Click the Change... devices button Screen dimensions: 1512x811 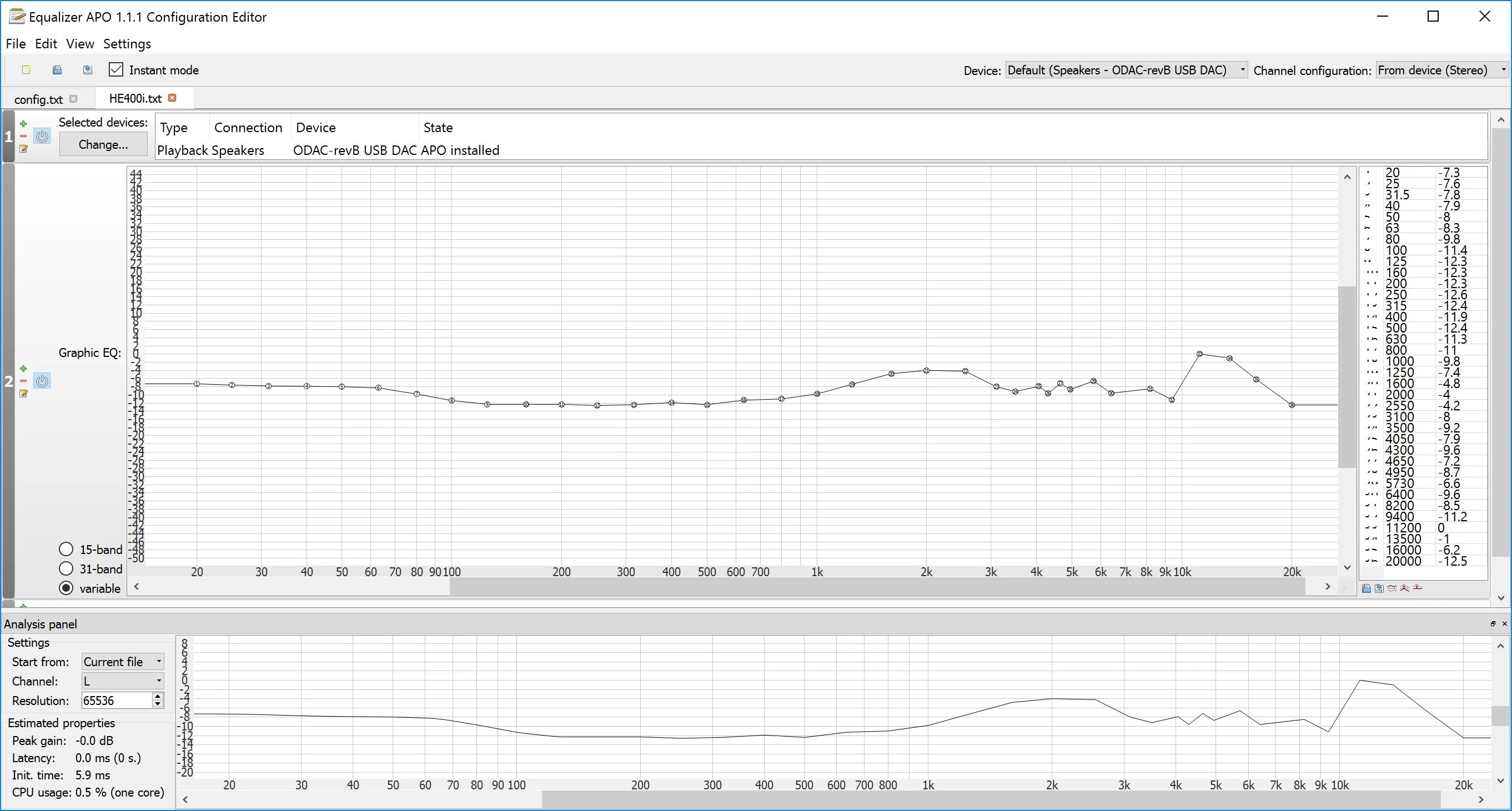coord(103,144)
